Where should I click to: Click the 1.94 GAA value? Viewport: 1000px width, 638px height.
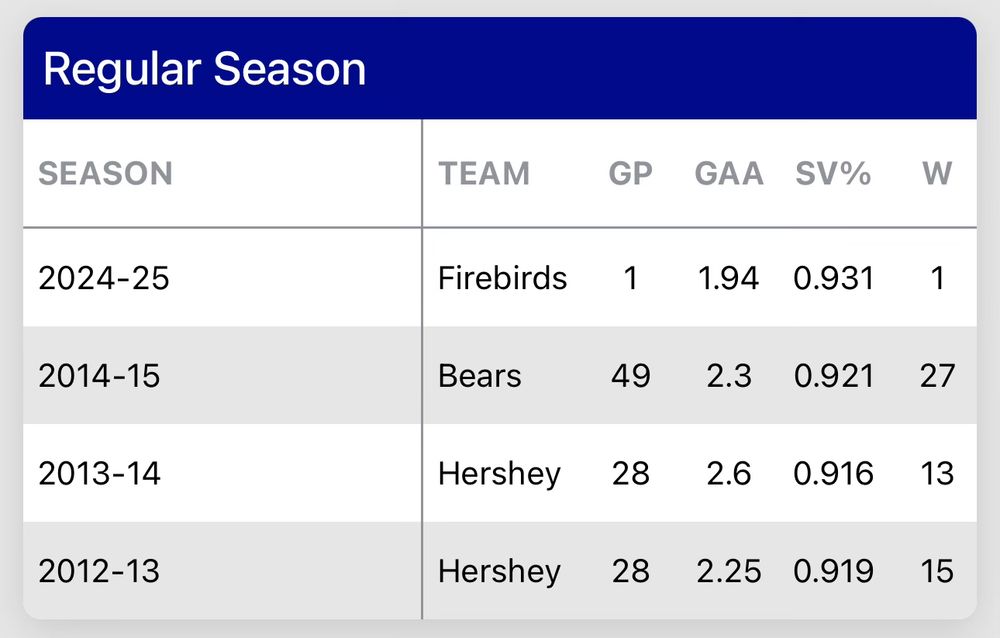tap(729, 278)
